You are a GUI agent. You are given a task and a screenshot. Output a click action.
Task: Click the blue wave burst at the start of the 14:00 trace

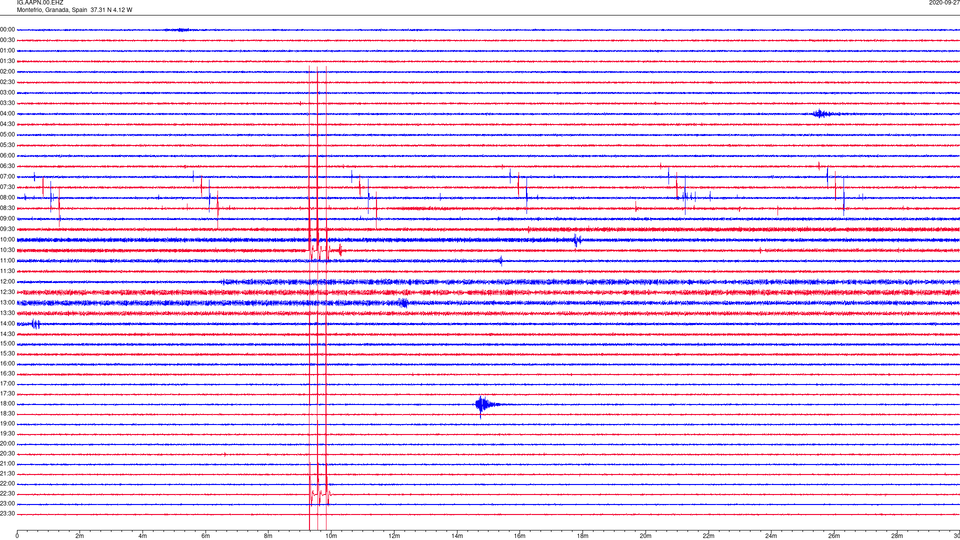point(35,324)
